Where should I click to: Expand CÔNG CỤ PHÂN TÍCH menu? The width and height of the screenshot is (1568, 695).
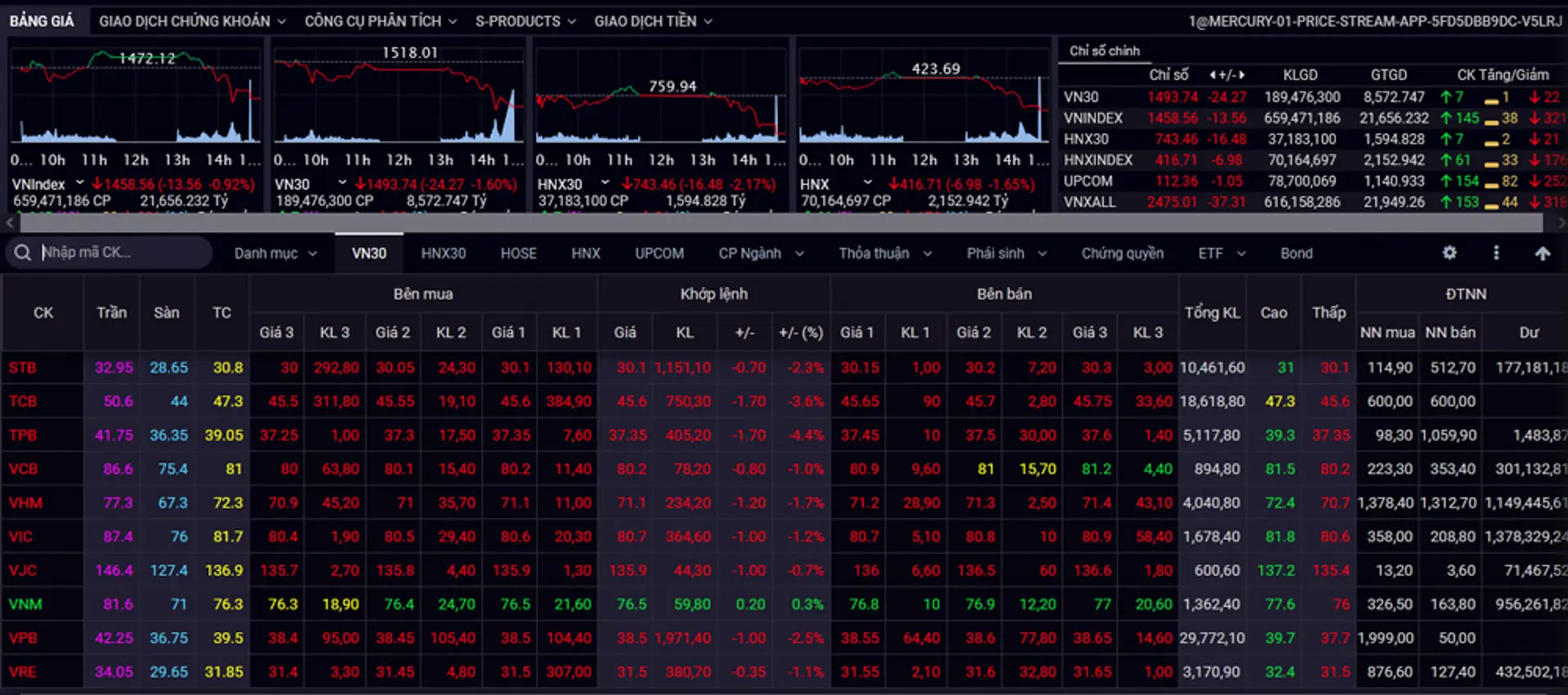point(381,21)
